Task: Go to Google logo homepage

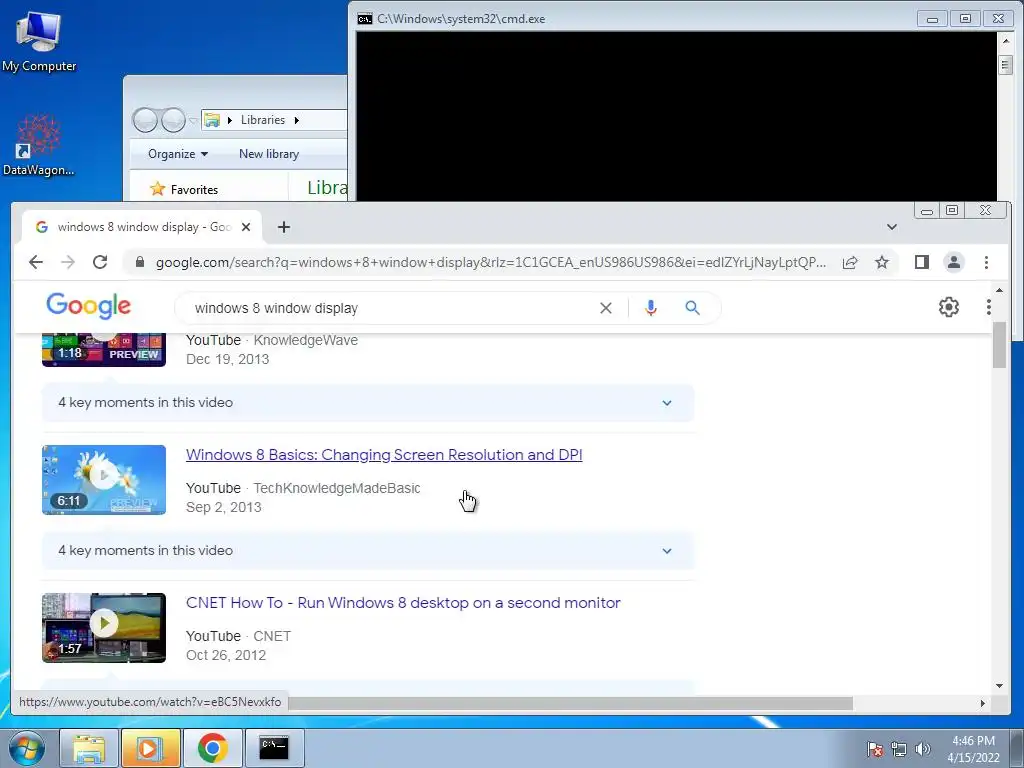Action: coord(89,306)
